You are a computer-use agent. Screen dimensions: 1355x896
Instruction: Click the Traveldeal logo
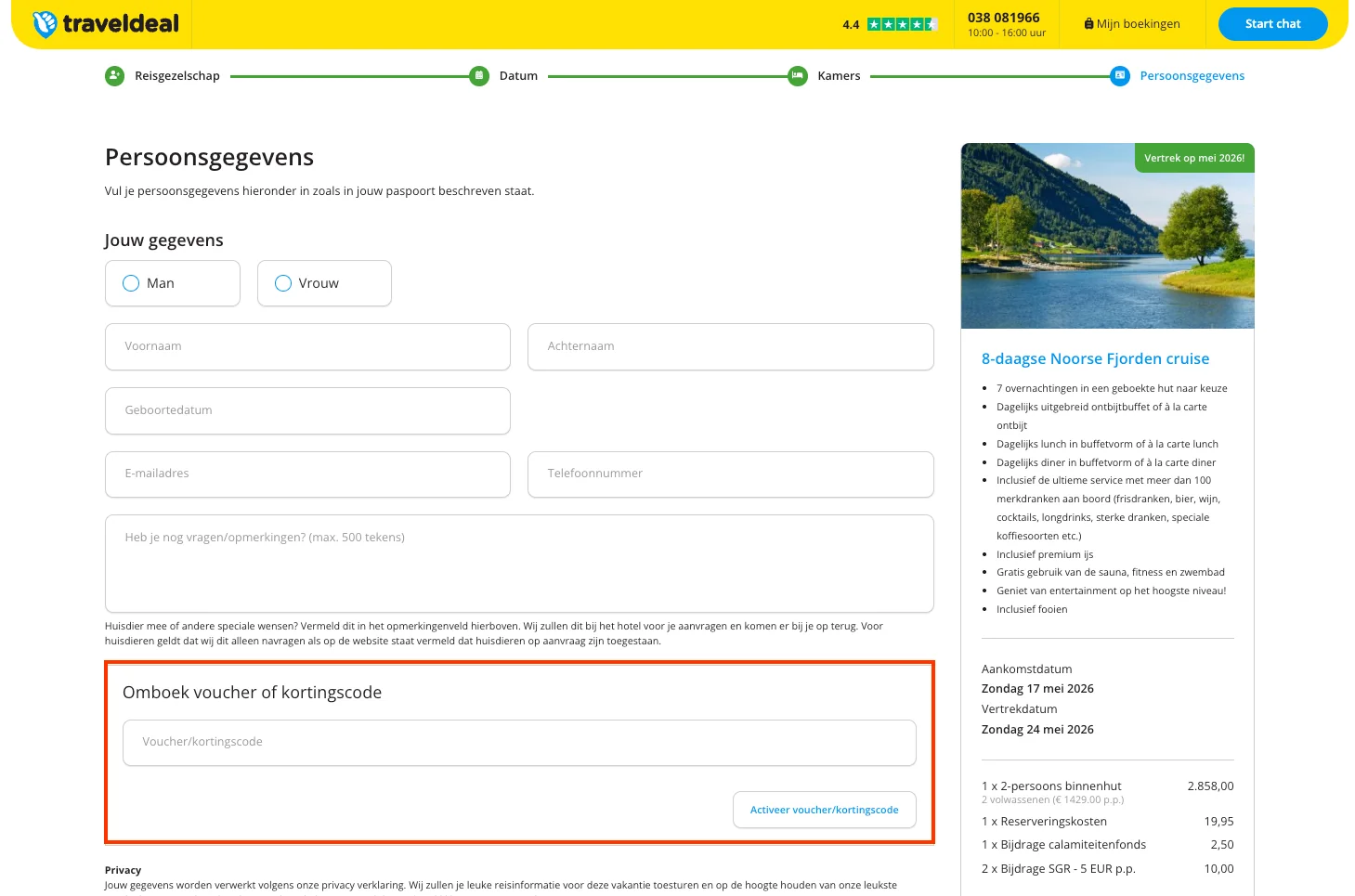[x=105, y=23]
